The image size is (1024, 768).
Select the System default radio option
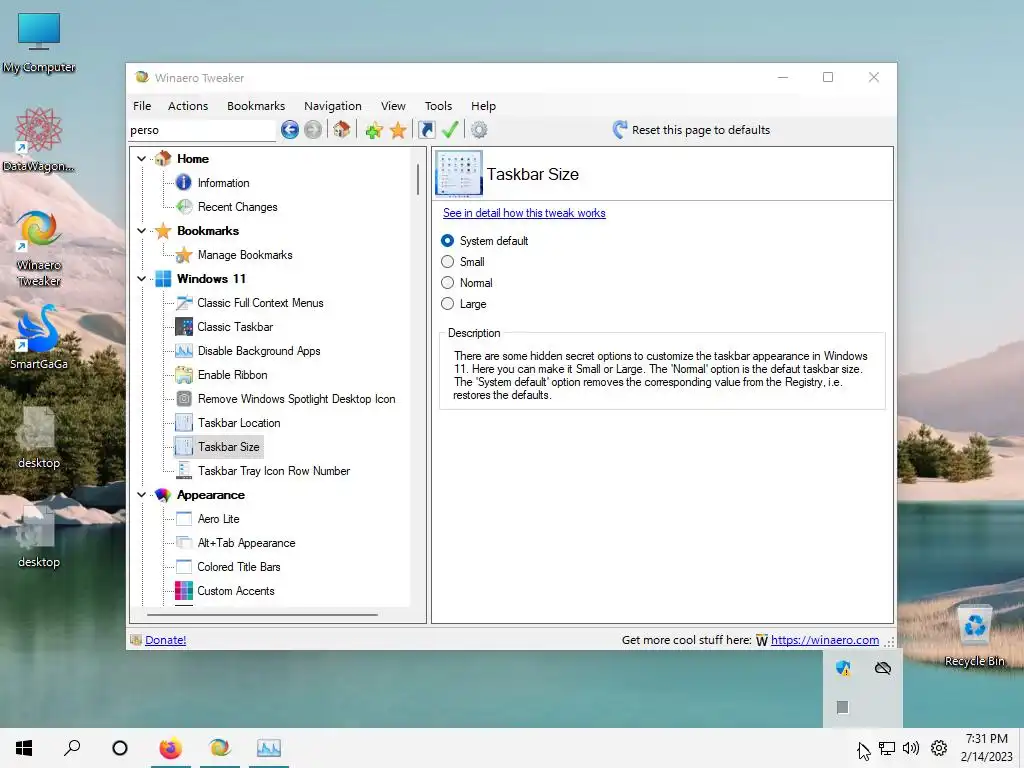(447, 241)
